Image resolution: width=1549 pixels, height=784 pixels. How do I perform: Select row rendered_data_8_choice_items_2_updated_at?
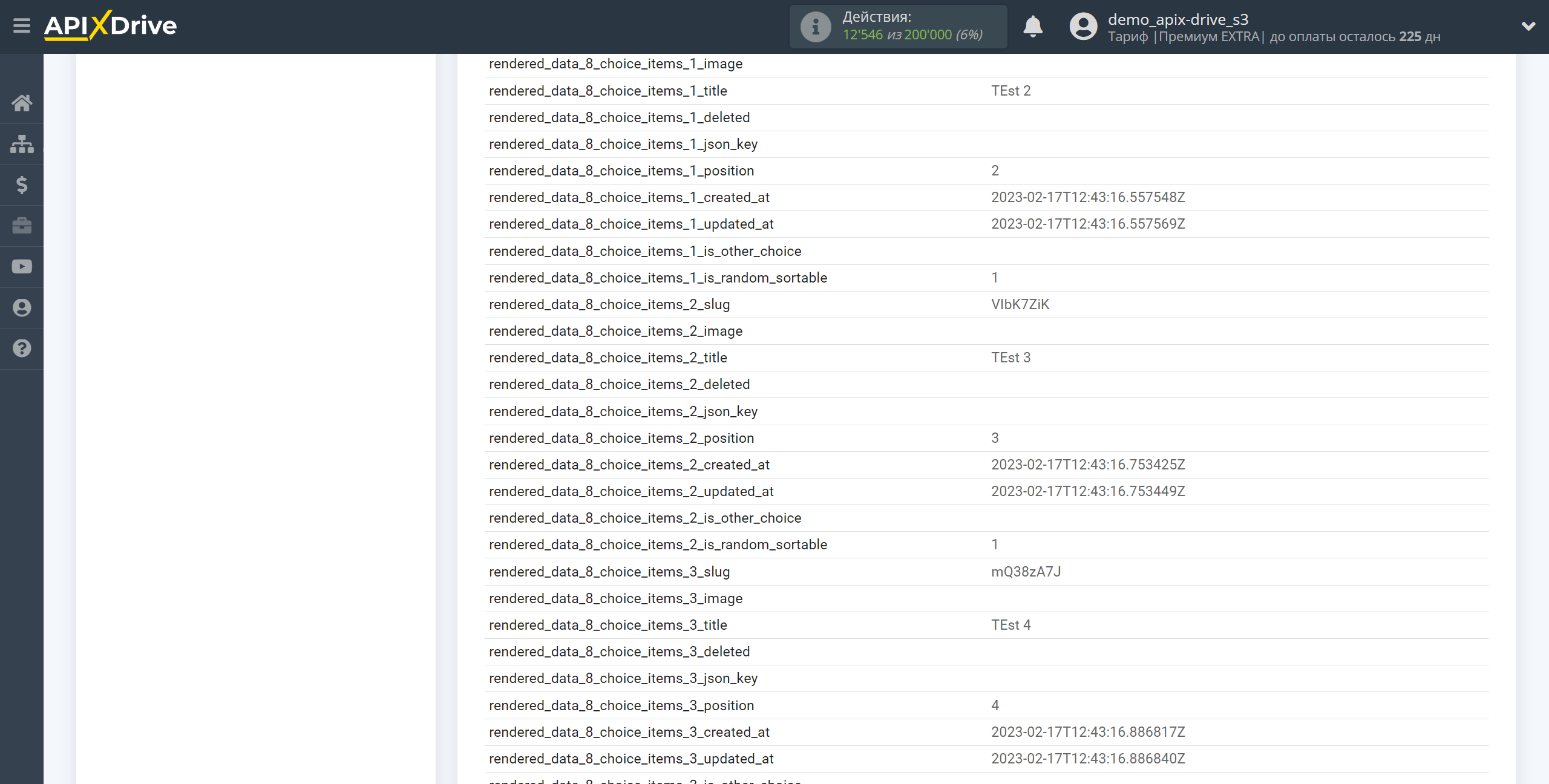986,491
